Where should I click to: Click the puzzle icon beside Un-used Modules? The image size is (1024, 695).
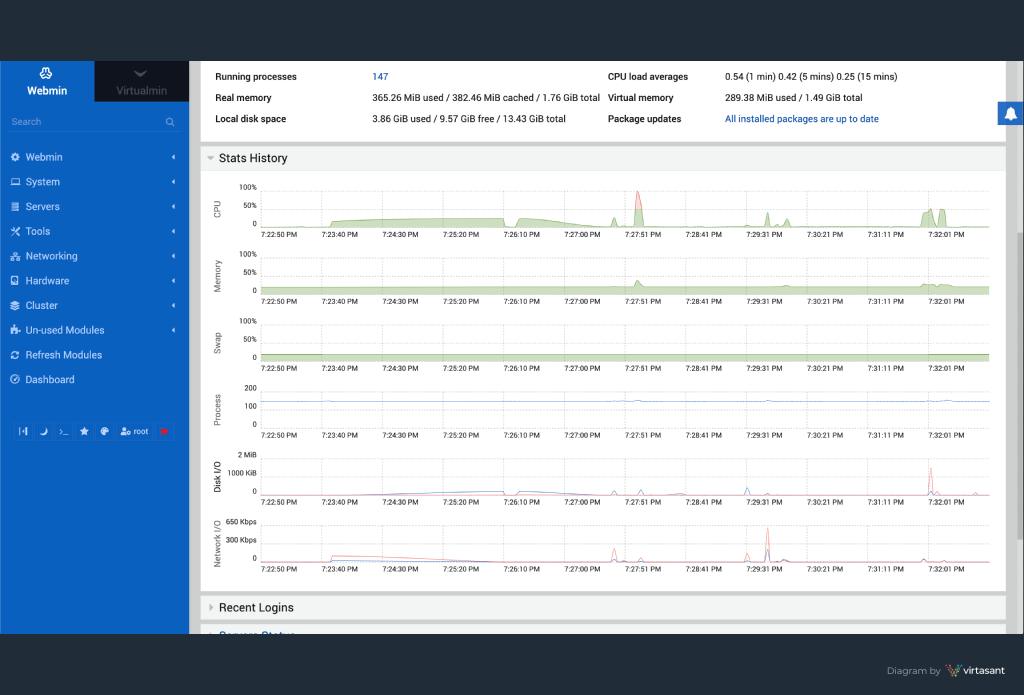pos(15,331)
